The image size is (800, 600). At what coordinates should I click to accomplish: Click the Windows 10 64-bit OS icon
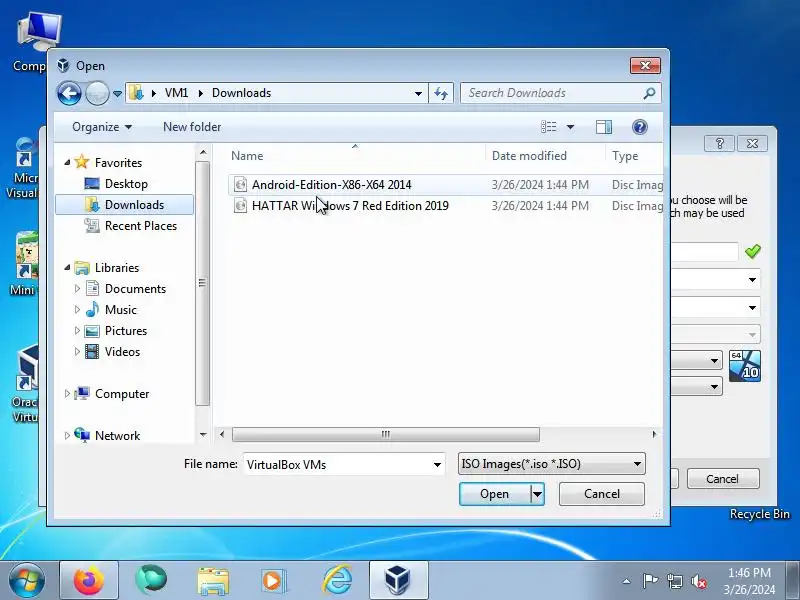click(x=744, y=365)
